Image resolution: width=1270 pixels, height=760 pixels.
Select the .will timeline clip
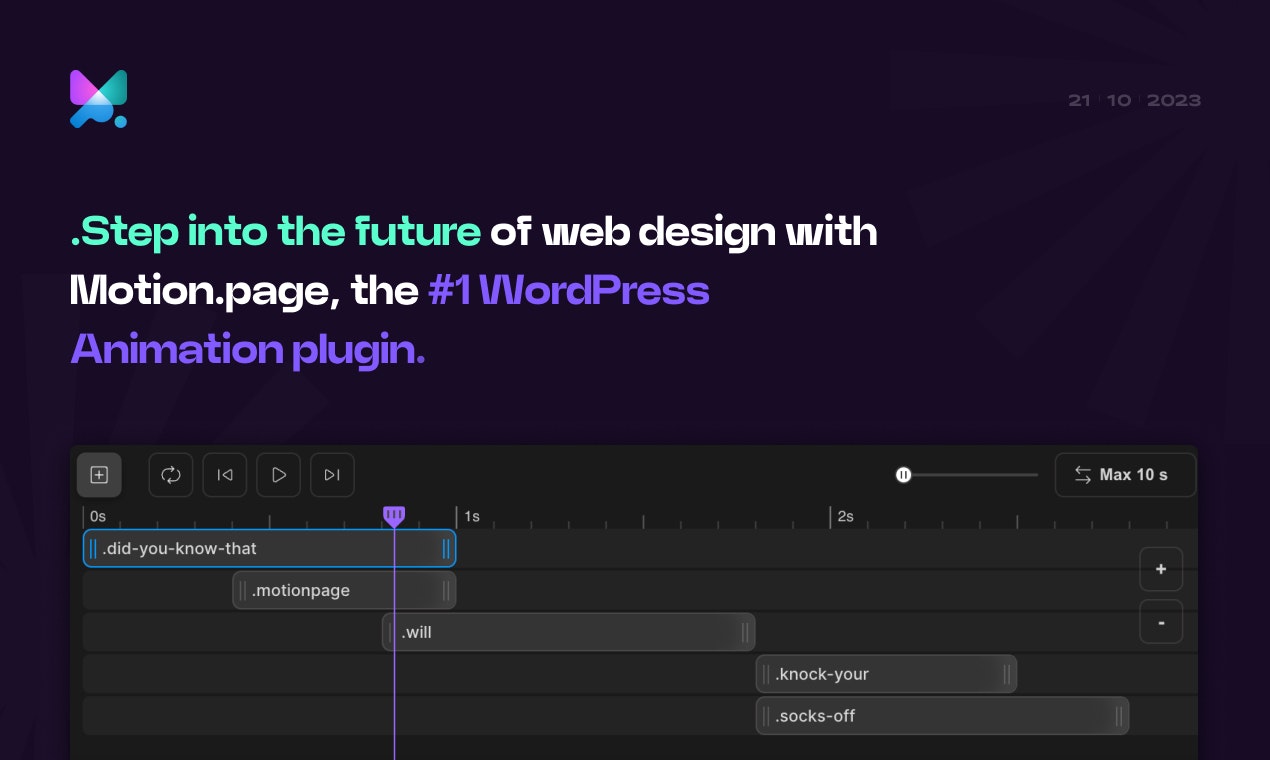point(568,632)
